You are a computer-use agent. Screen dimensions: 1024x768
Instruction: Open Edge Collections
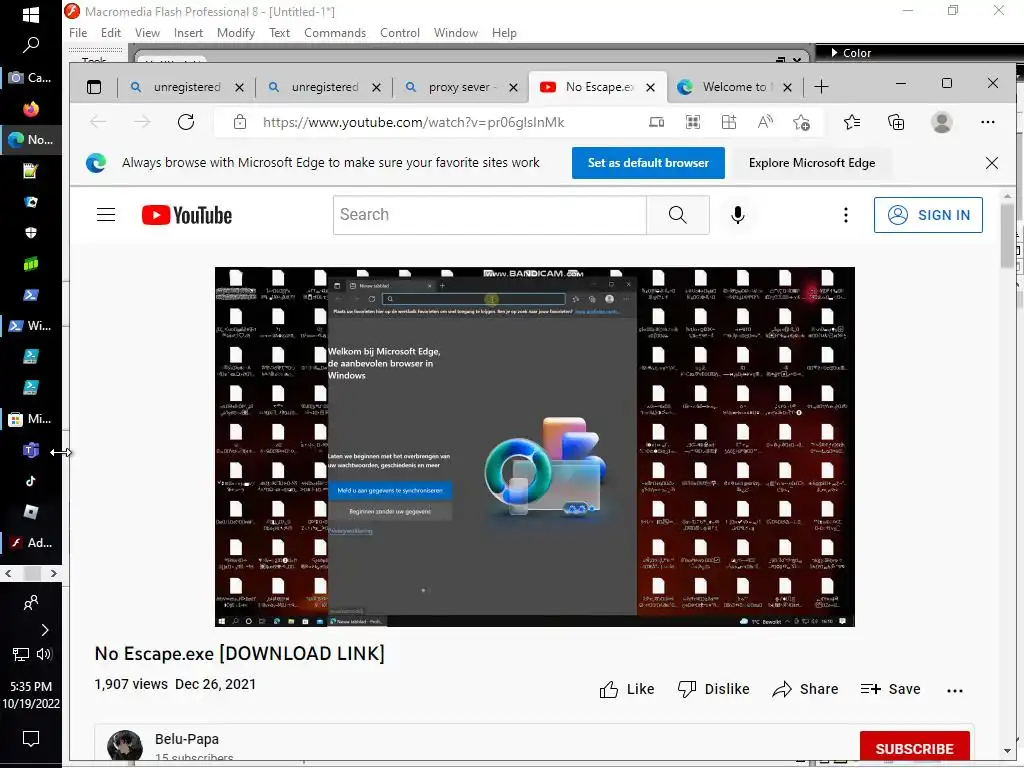pos(896,122)
